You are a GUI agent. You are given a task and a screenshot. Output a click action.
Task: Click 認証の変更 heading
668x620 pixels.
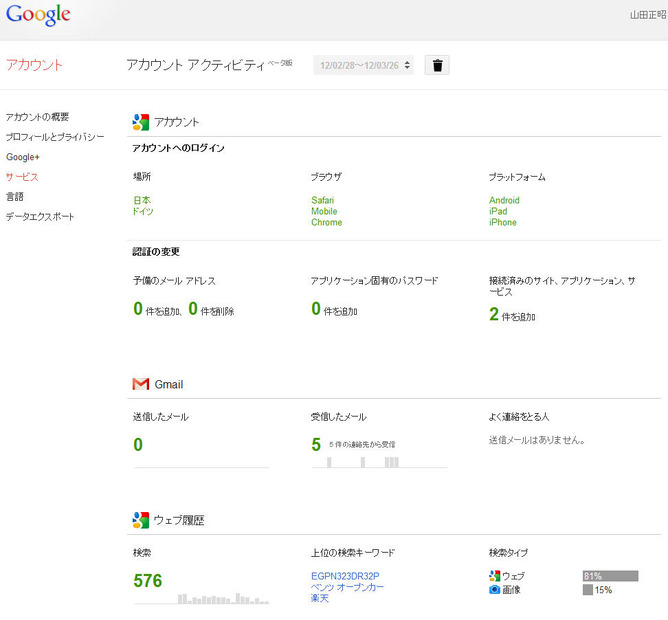[156, 251]
